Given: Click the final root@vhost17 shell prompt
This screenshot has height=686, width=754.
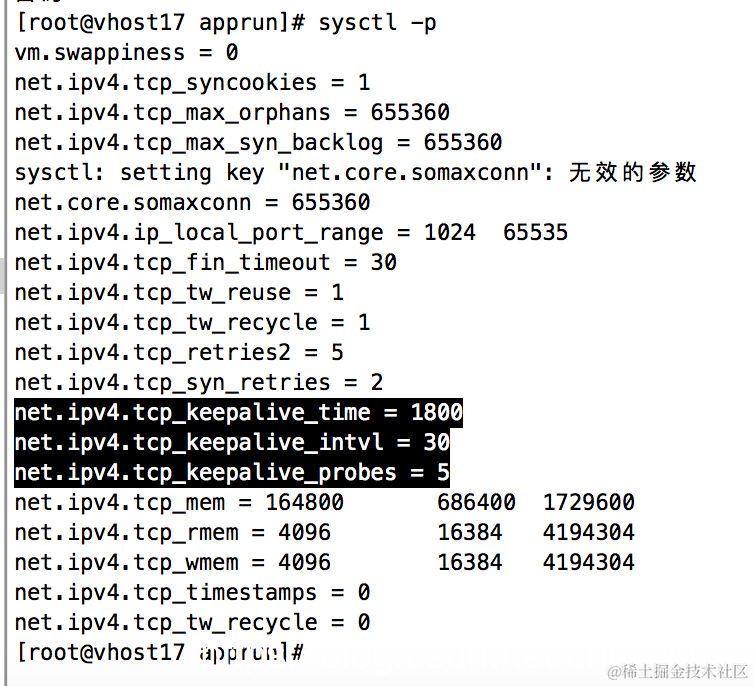Looking at the screenshot, I should (x=160, y=652).
